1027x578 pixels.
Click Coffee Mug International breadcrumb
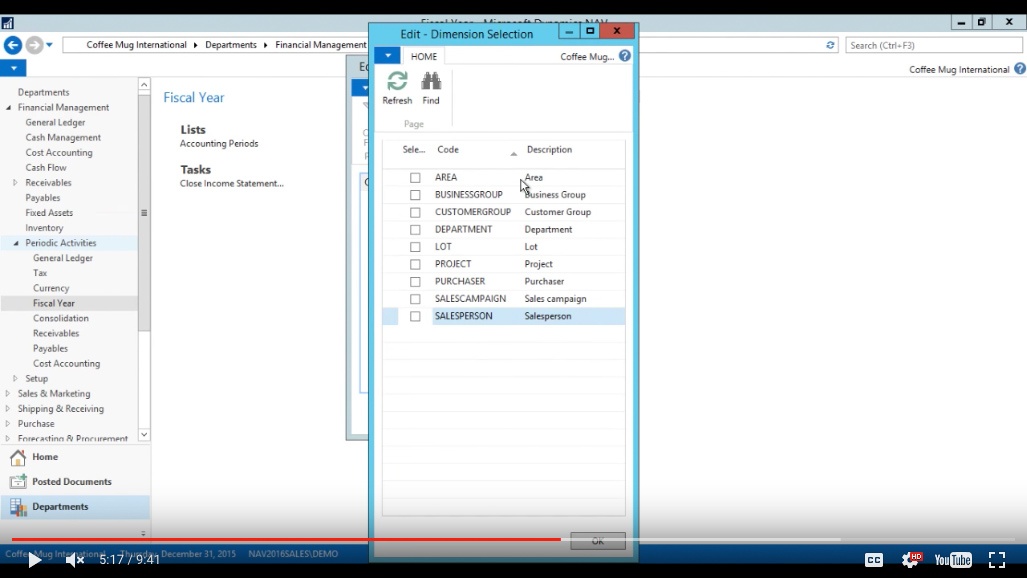(x=136, y=45)
